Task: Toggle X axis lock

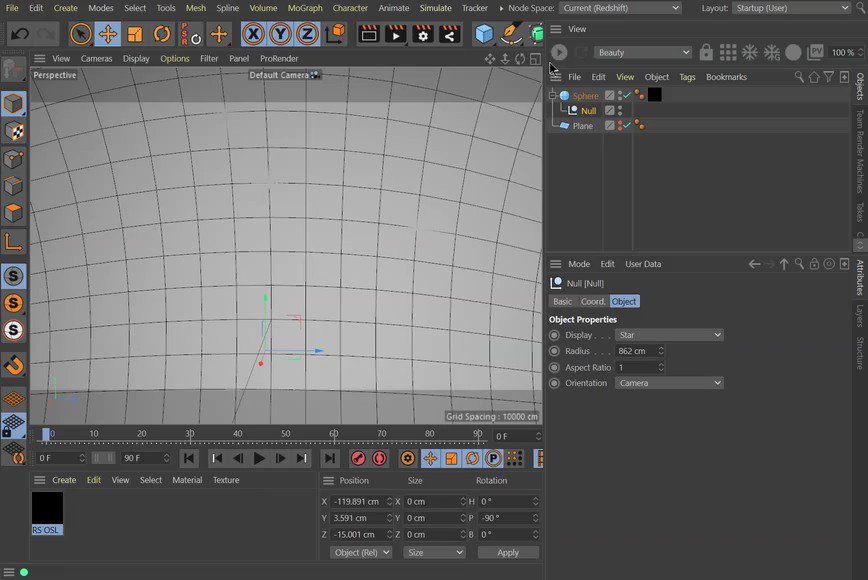Action: tap(254, 35)
